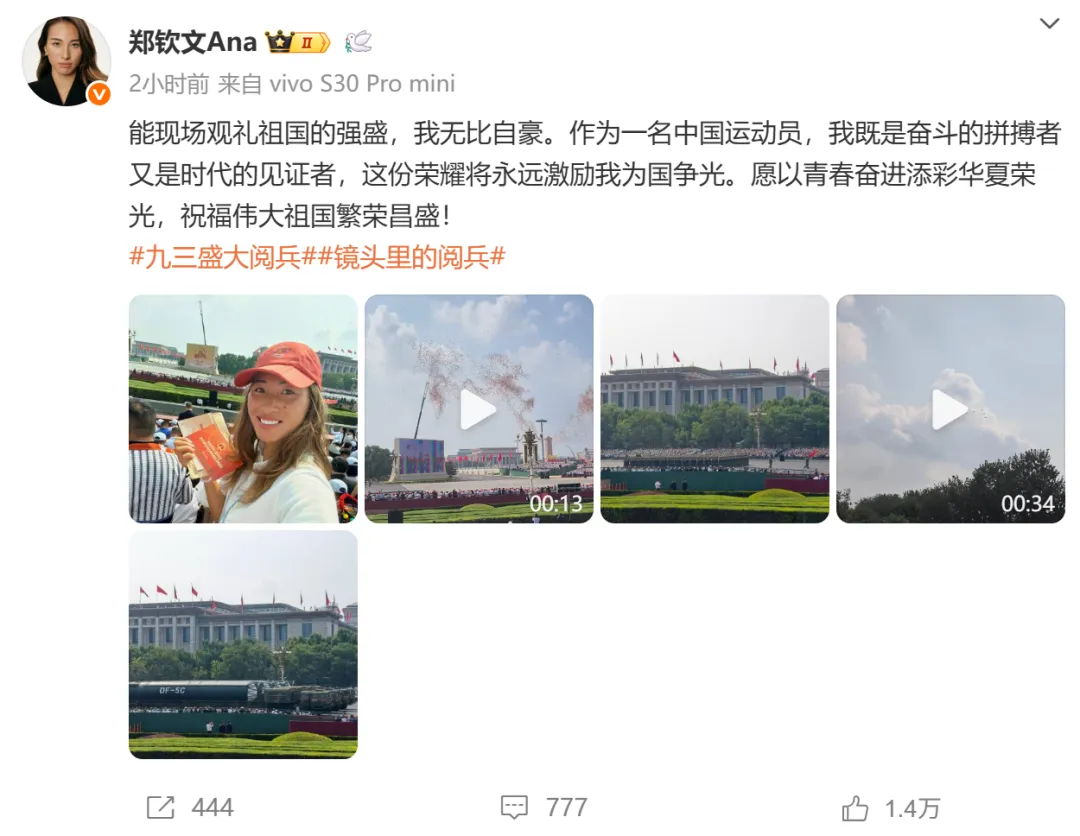This screenshot has width=1080, height=836.
Task: Open comments via the speech bubble icon
Action: (x=514, y=807)
